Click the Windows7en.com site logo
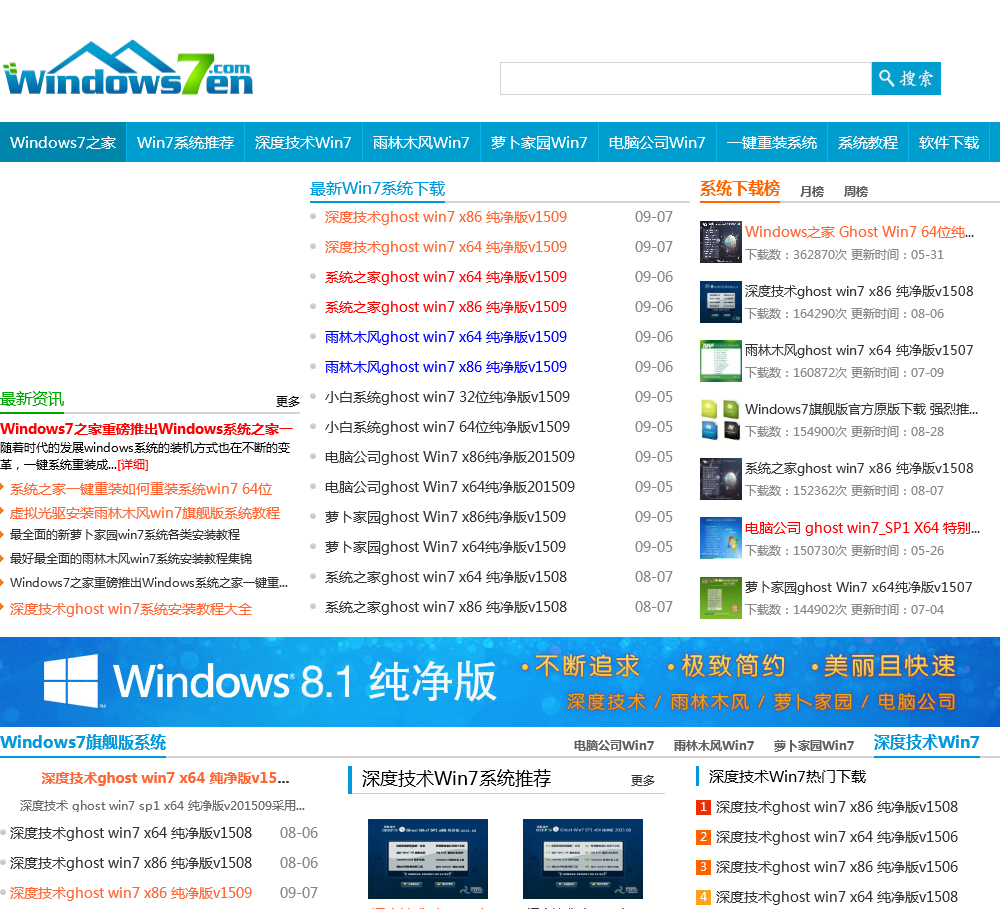Image resolution: width=1000 pixels, height=909 pixels. 128,68
